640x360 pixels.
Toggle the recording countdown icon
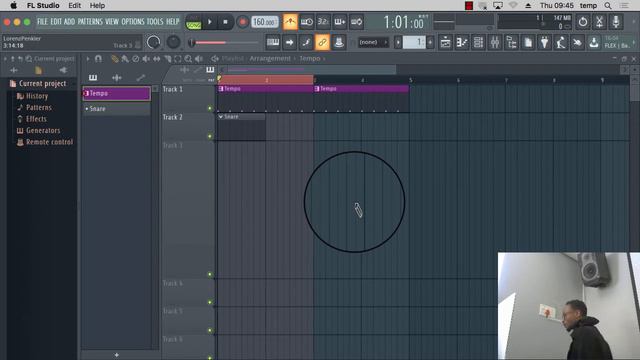pyautogui.click(x=323, y=22)
